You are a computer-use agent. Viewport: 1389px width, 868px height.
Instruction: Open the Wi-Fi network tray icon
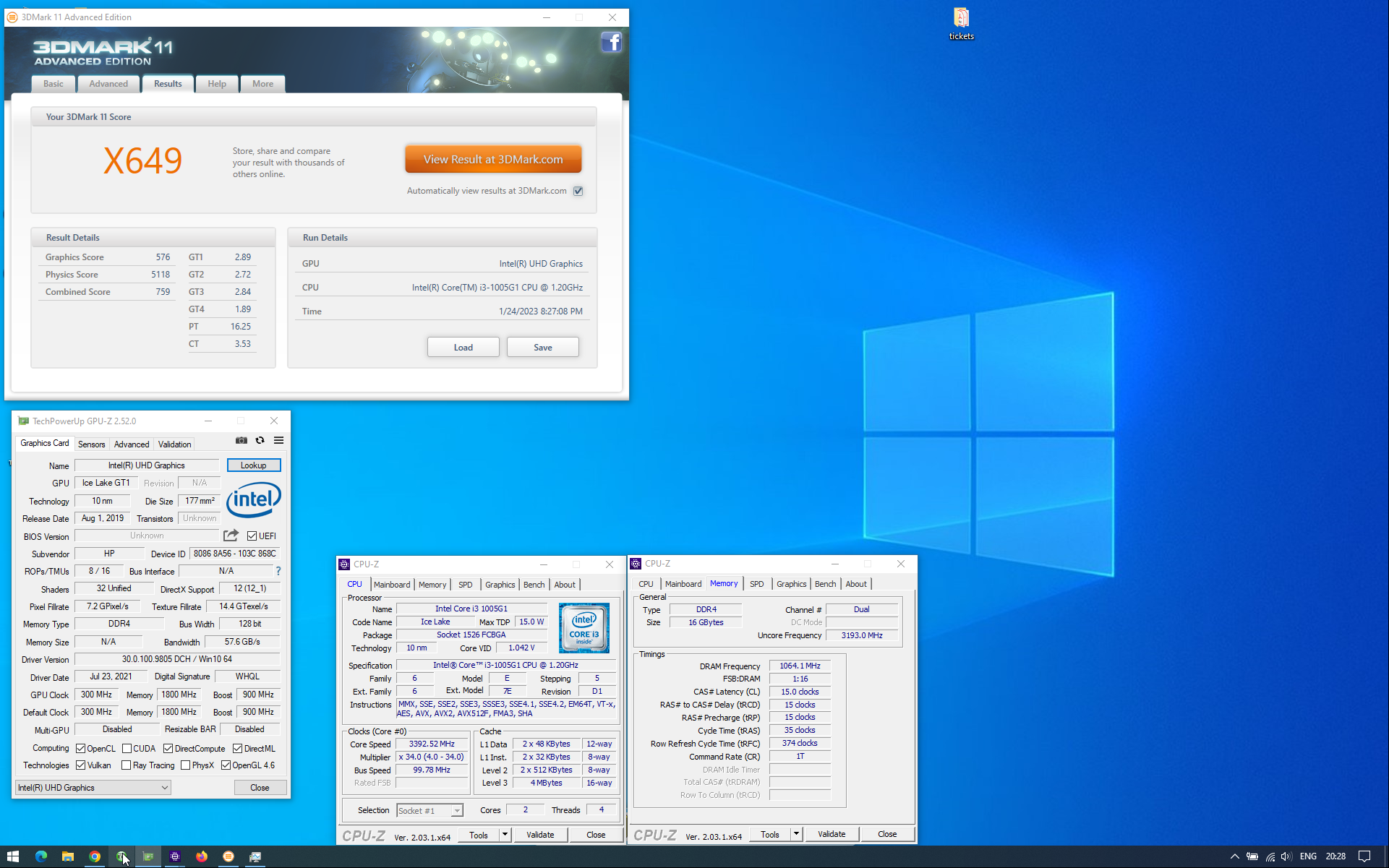1270,856
